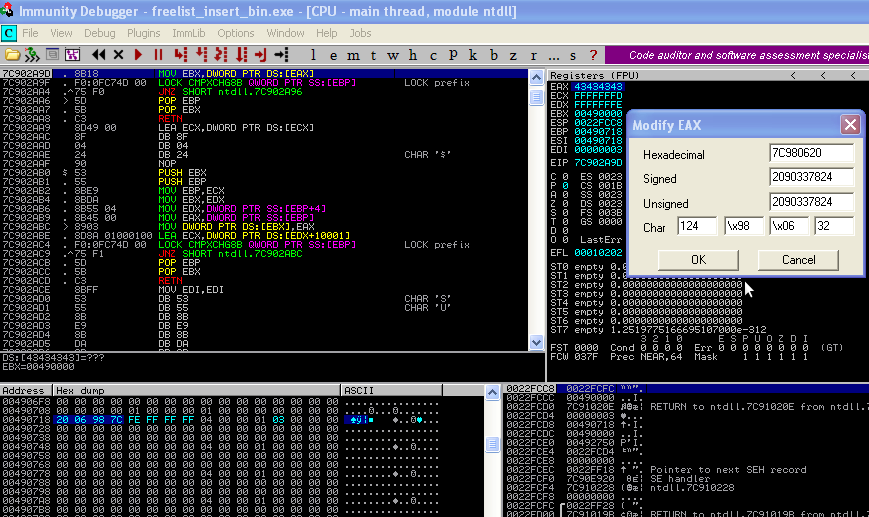This screenshot has height=517, width=869.
Task: Select the EIP register value 7C902A9D
Action: click(x=599, y=163)
